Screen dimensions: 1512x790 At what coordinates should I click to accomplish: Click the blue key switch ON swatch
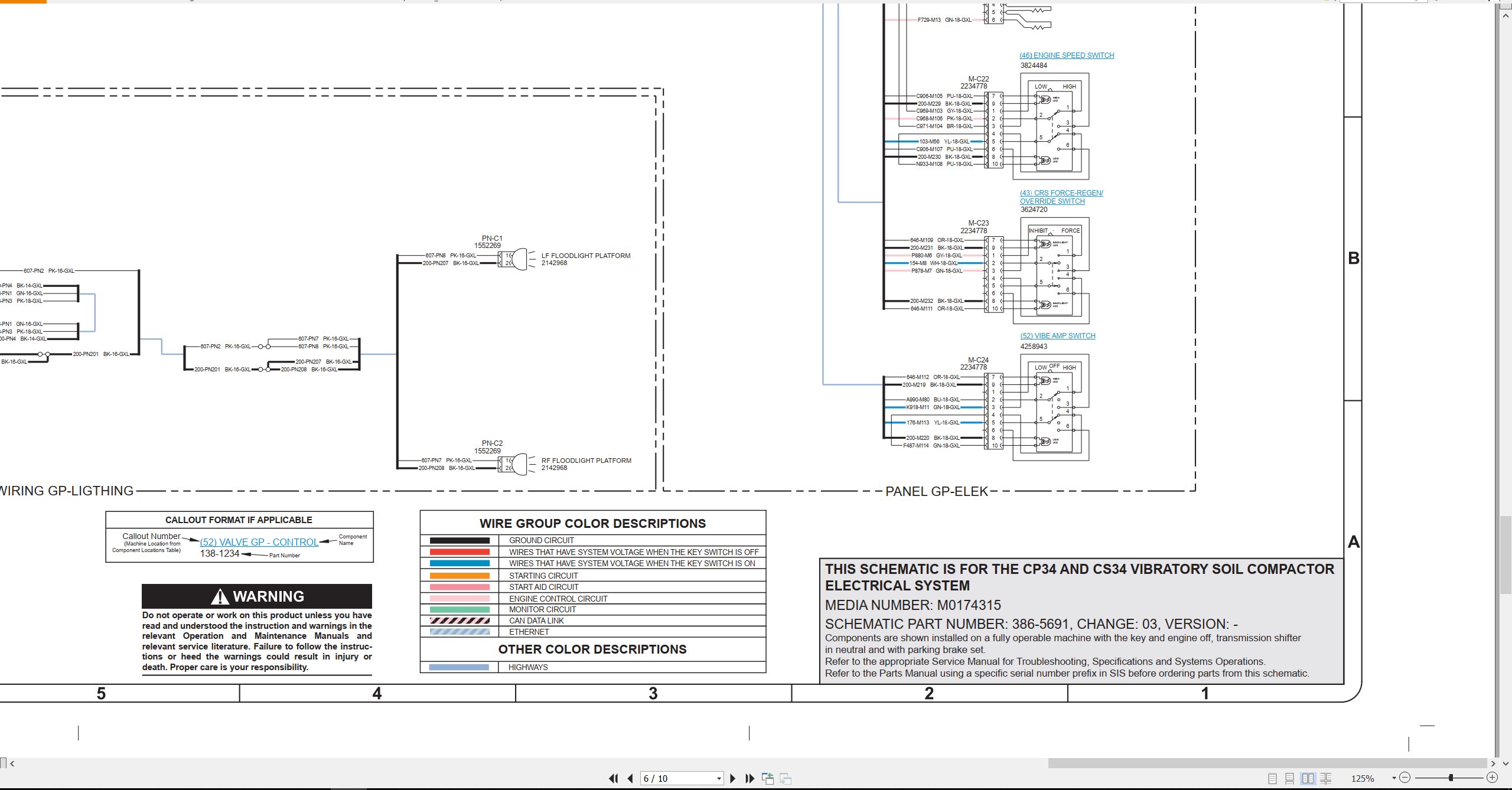pos(460,563)
